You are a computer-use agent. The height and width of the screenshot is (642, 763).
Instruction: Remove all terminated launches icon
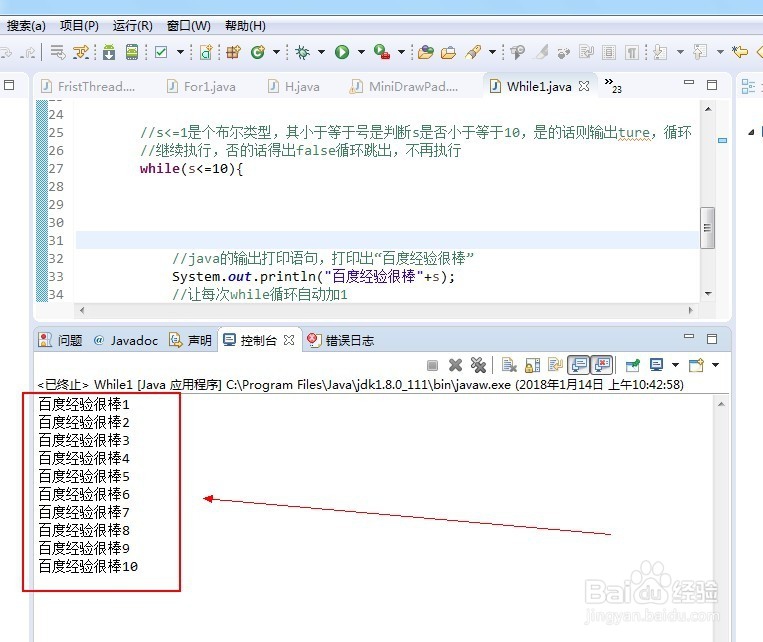click(478, 365)
